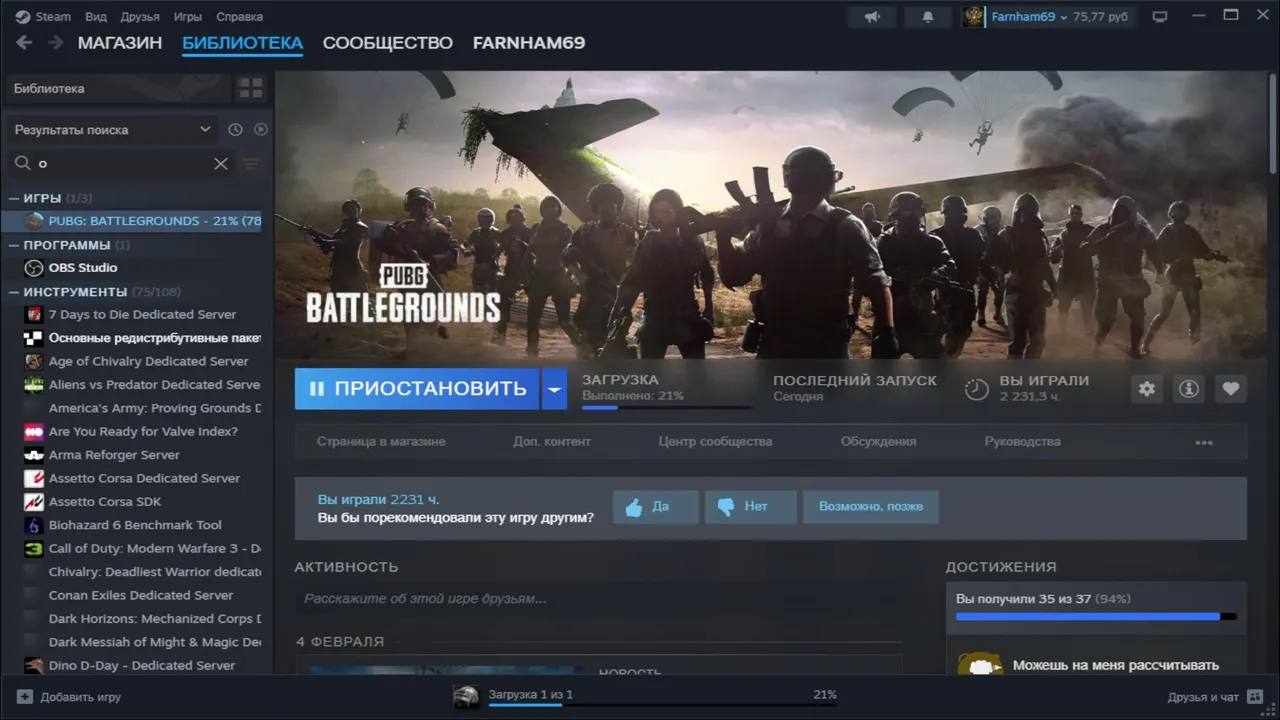
Task: Select Age of Chivalry Dedicated Server
Action: point(141,361)
